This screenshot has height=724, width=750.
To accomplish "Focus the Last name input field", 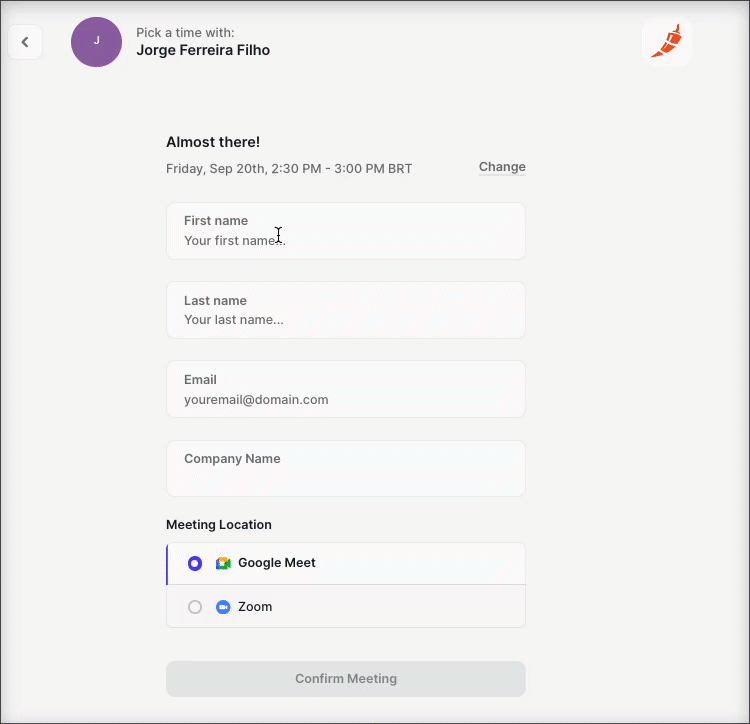I will (x=346, y=310).
